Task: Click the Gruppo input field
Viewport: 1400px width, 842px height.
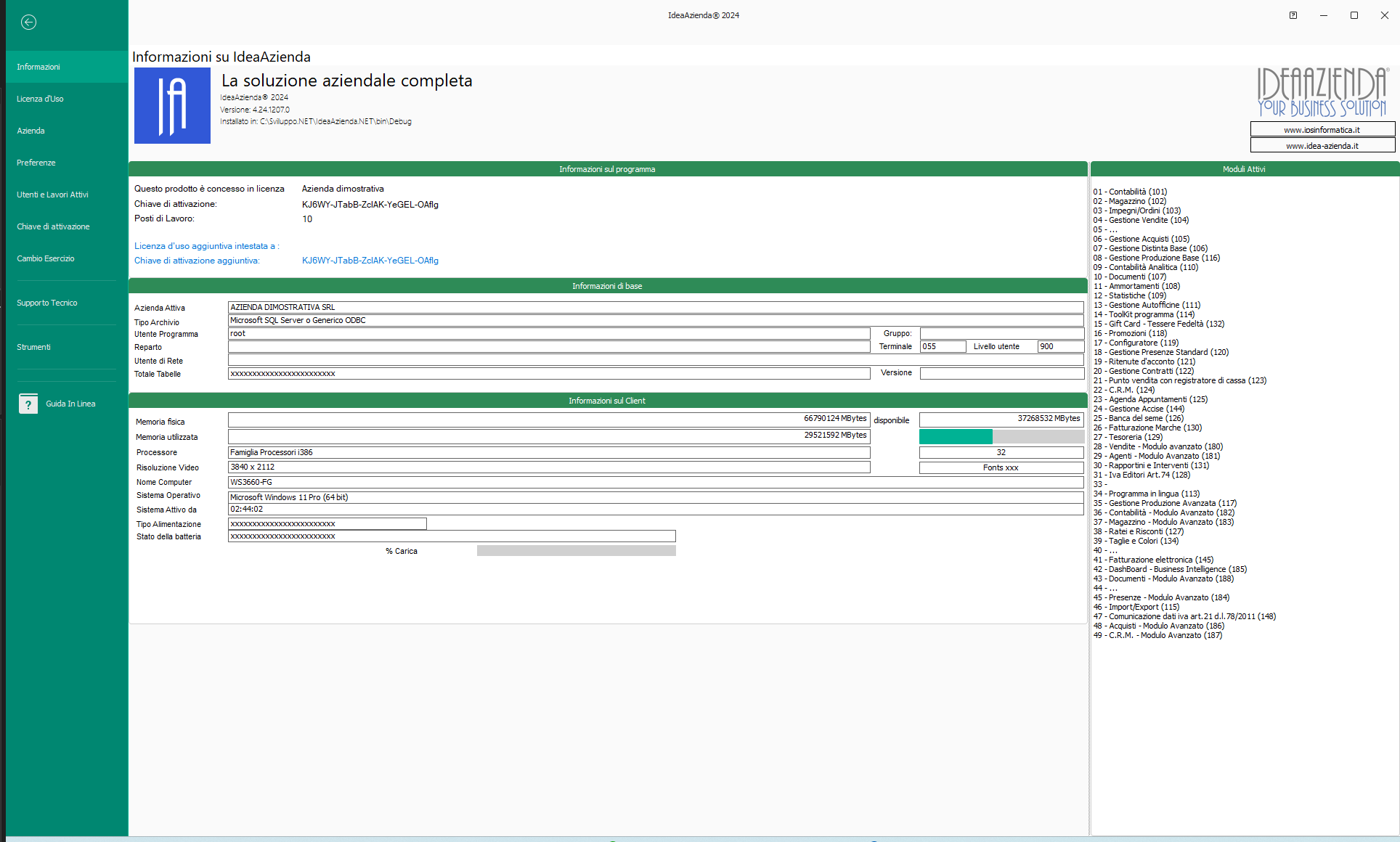Action: (1002, 334)
